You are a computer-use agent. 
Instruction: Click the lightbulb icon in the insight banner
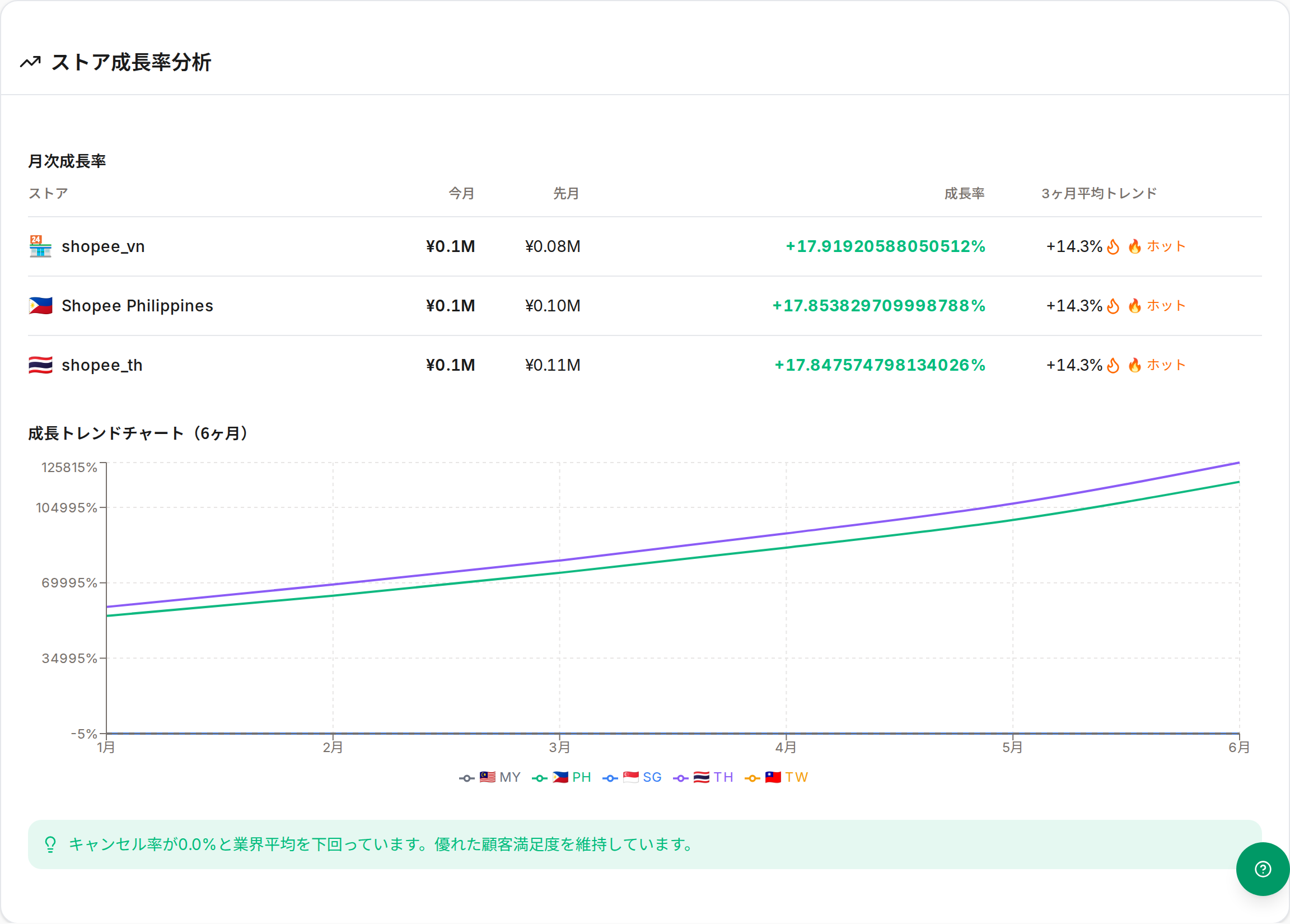50,844
